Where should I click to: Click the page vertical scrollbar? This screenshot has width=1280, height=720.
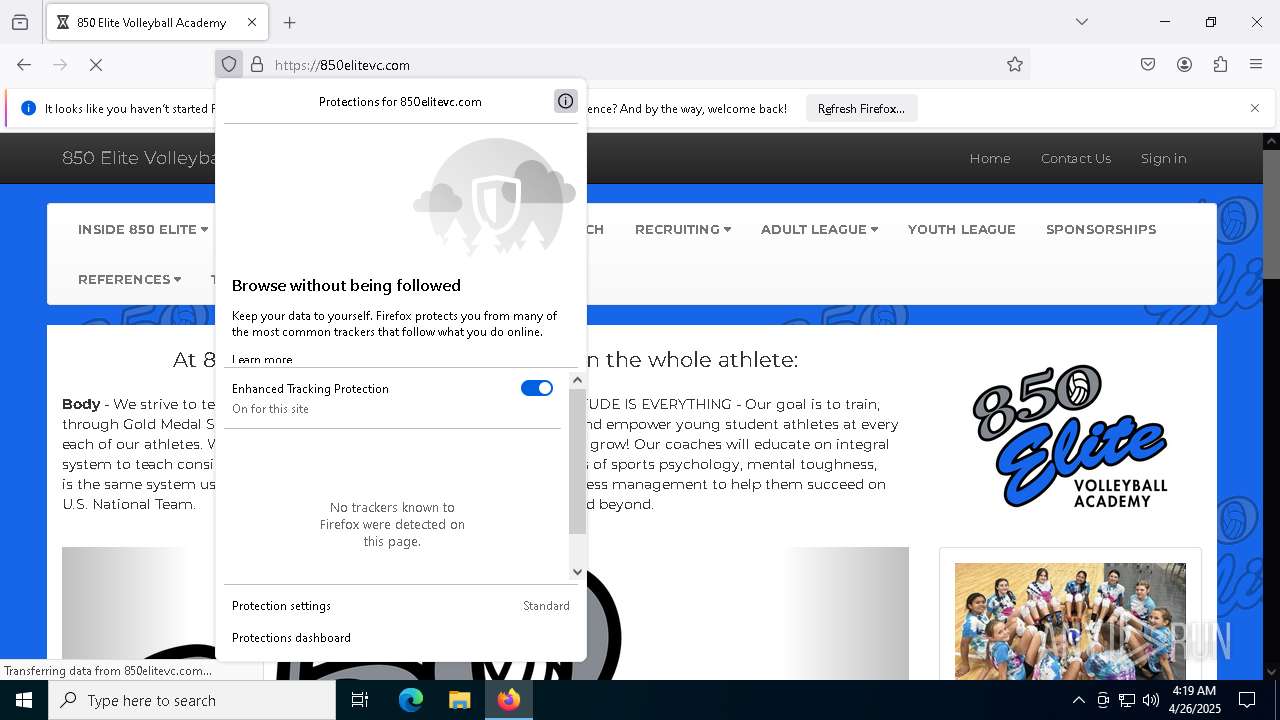[1271, 214]
